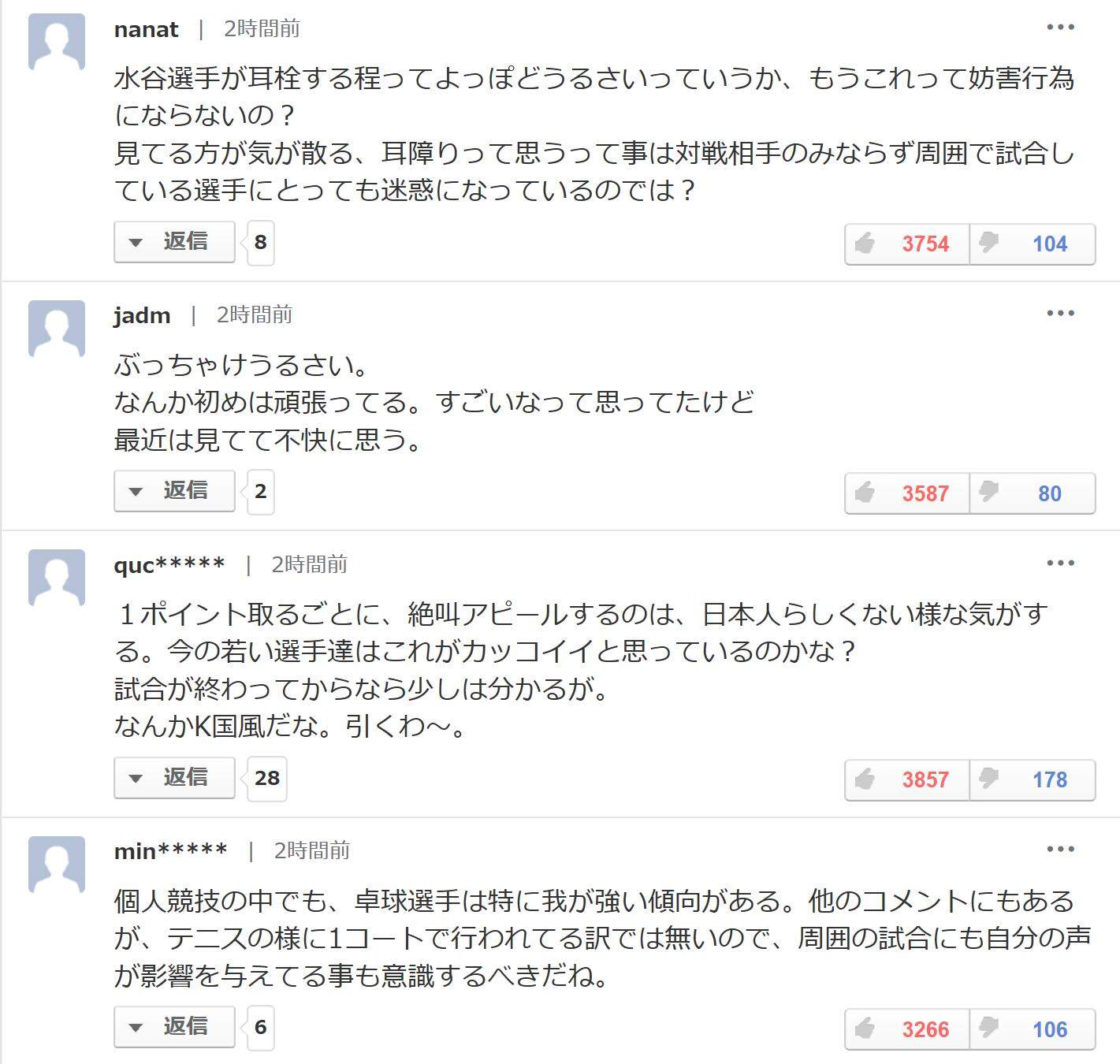
Task: Thumbs down jadm's comment
Action: click(x=1032, y=493)
